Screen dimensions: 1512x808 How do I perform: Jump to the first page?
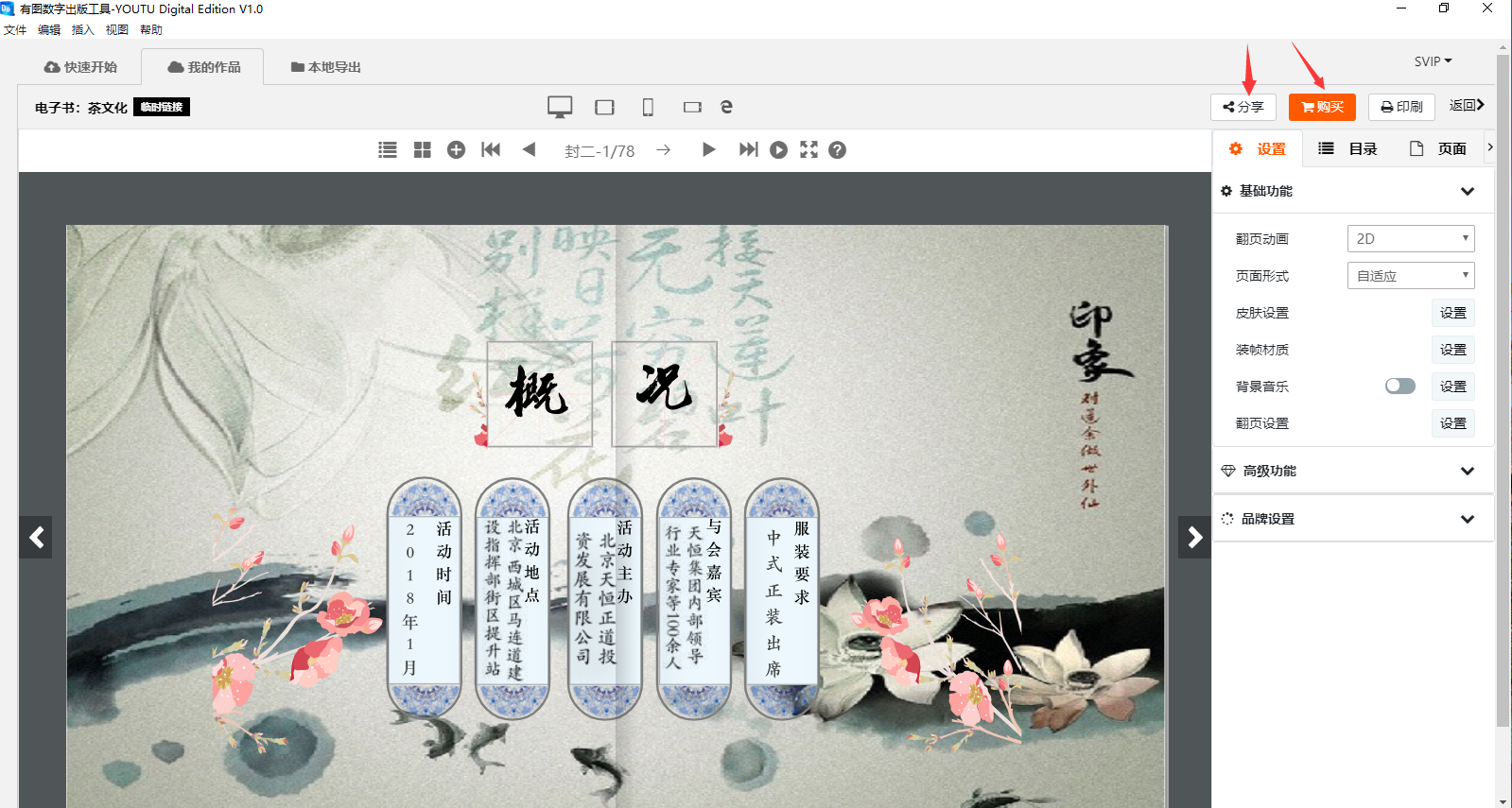(491, 150)
